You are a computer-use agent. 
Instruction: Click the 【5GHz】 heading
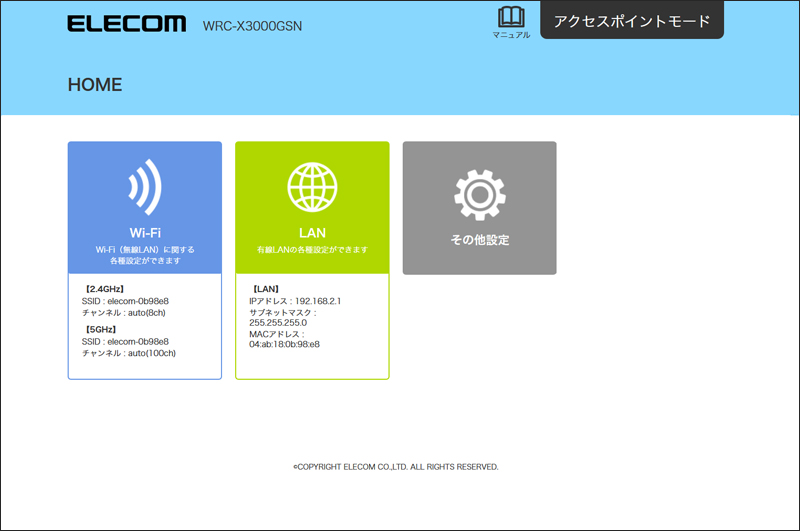tap(101, 330)
